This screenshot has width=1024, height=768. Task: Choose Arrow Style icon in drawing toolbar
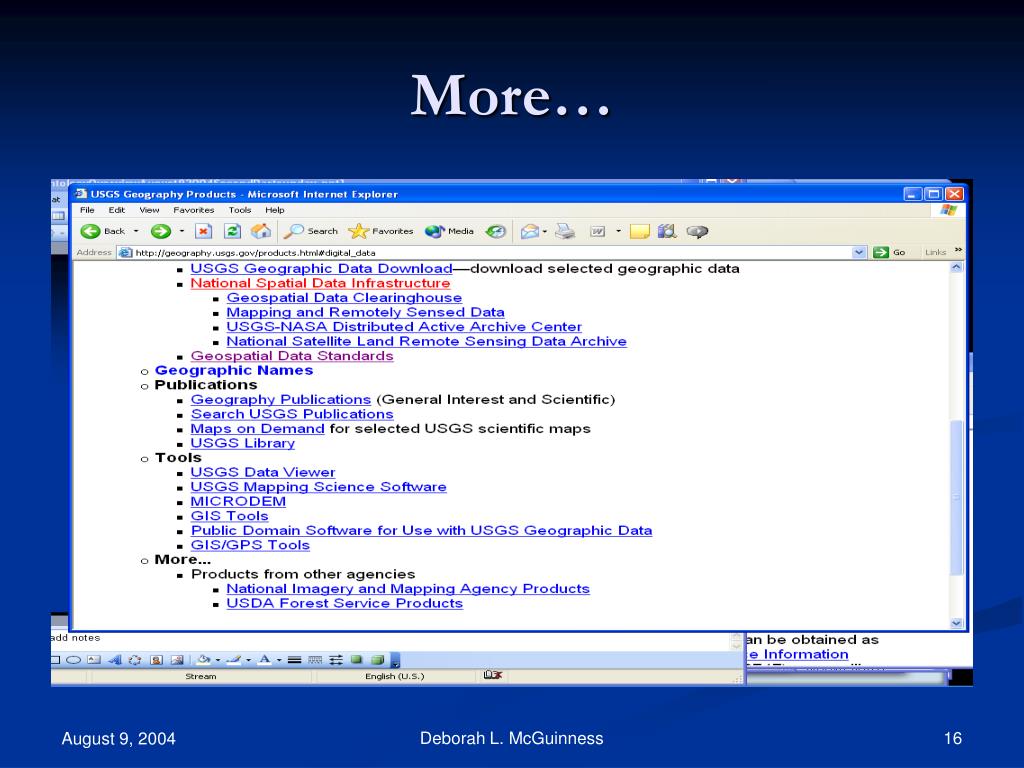coord(336,660)
